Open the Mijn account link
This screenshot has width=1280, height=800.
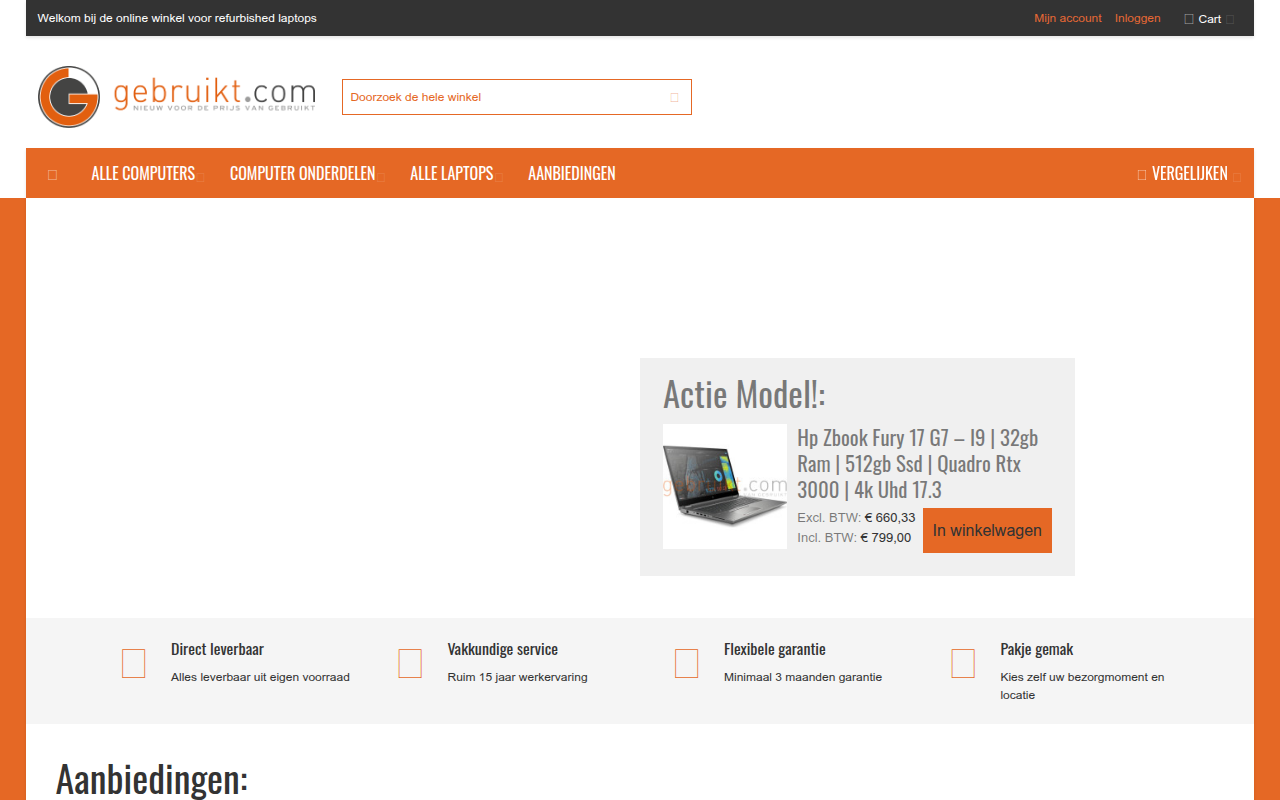1068,18
